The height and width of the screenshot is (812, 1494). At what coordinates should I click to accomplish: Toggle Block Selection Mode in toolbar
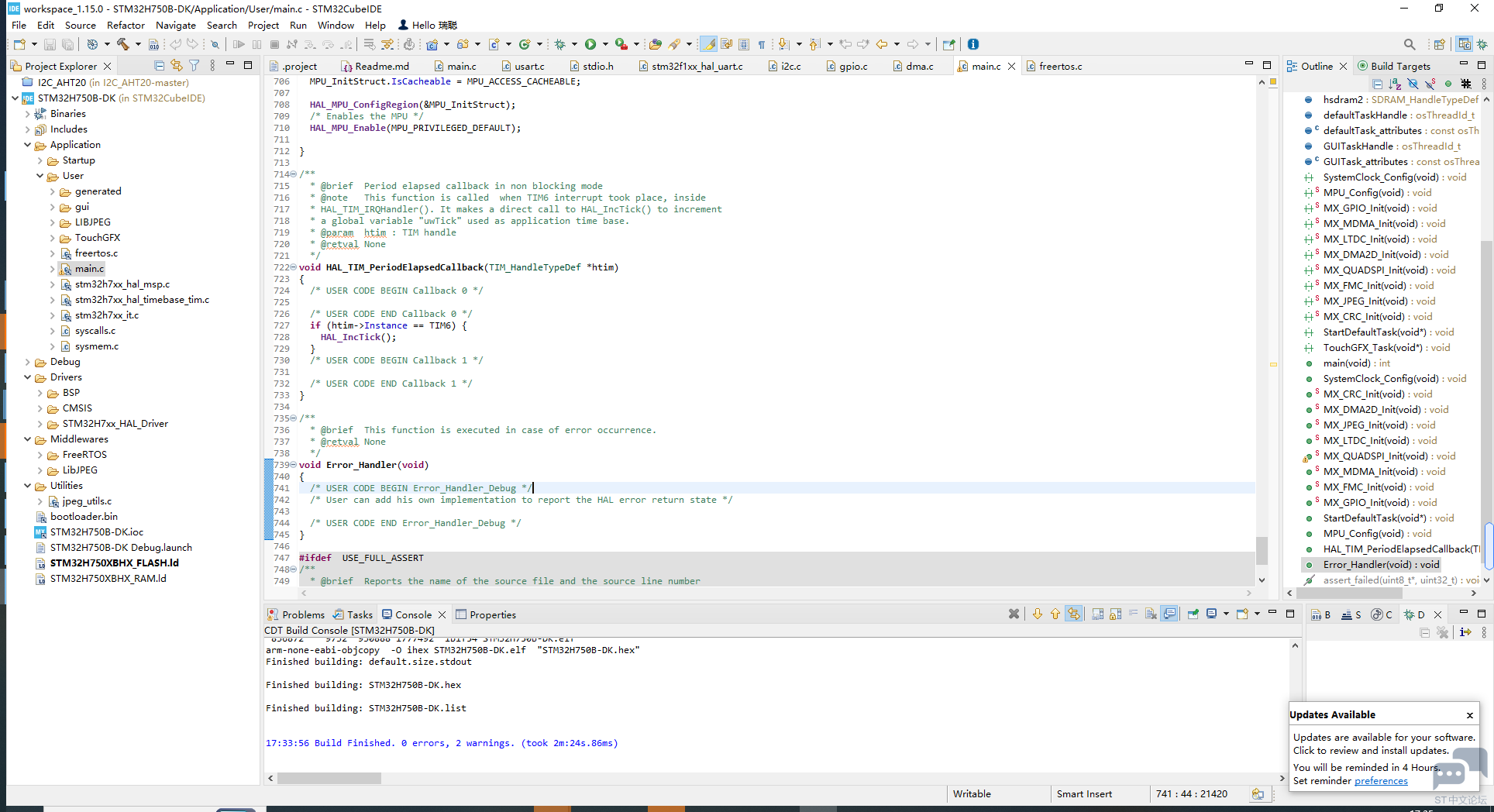pos(743,44)
